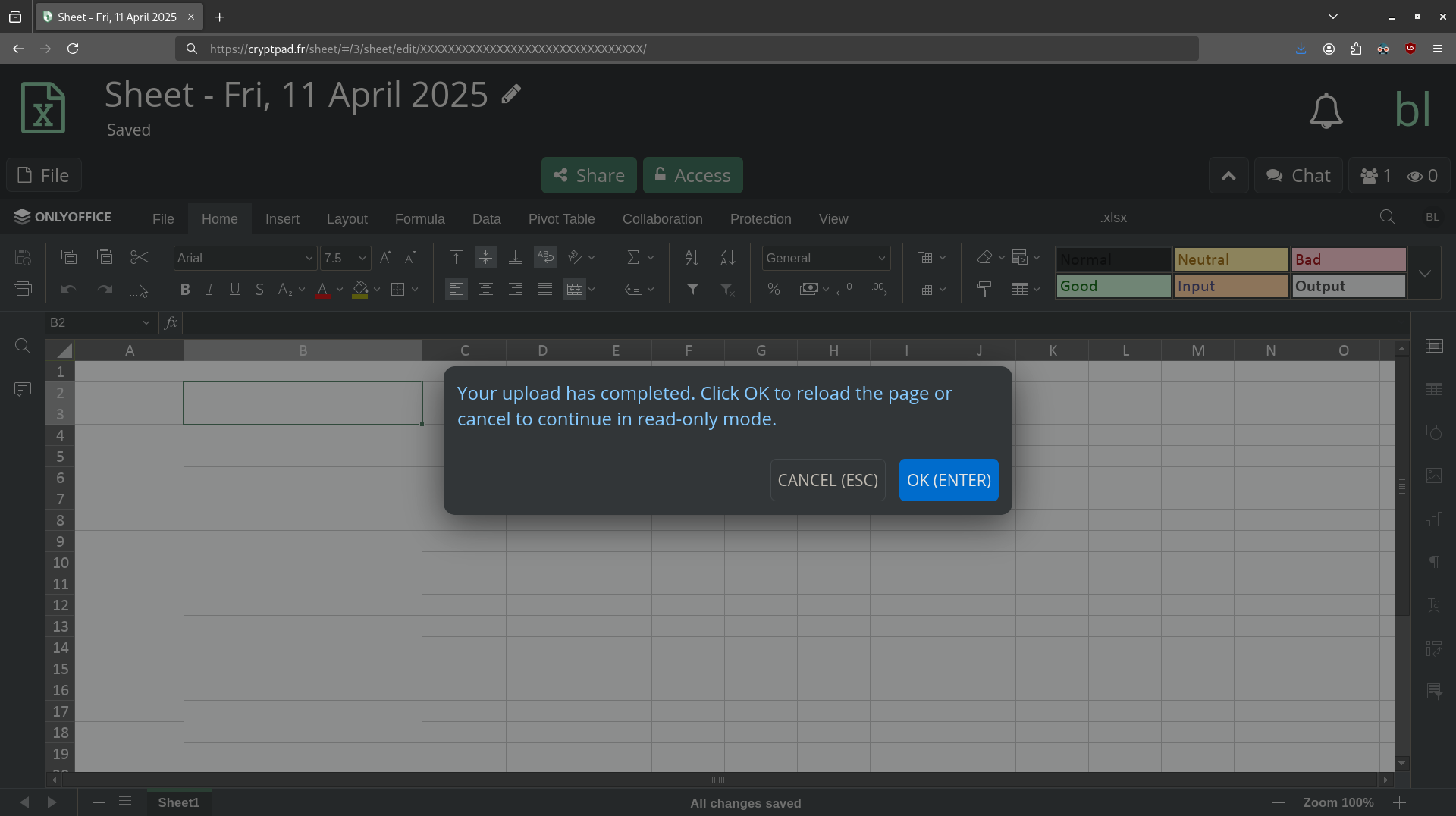Click the formula bar input field
1456x816 pixels.
pos(789,323)
